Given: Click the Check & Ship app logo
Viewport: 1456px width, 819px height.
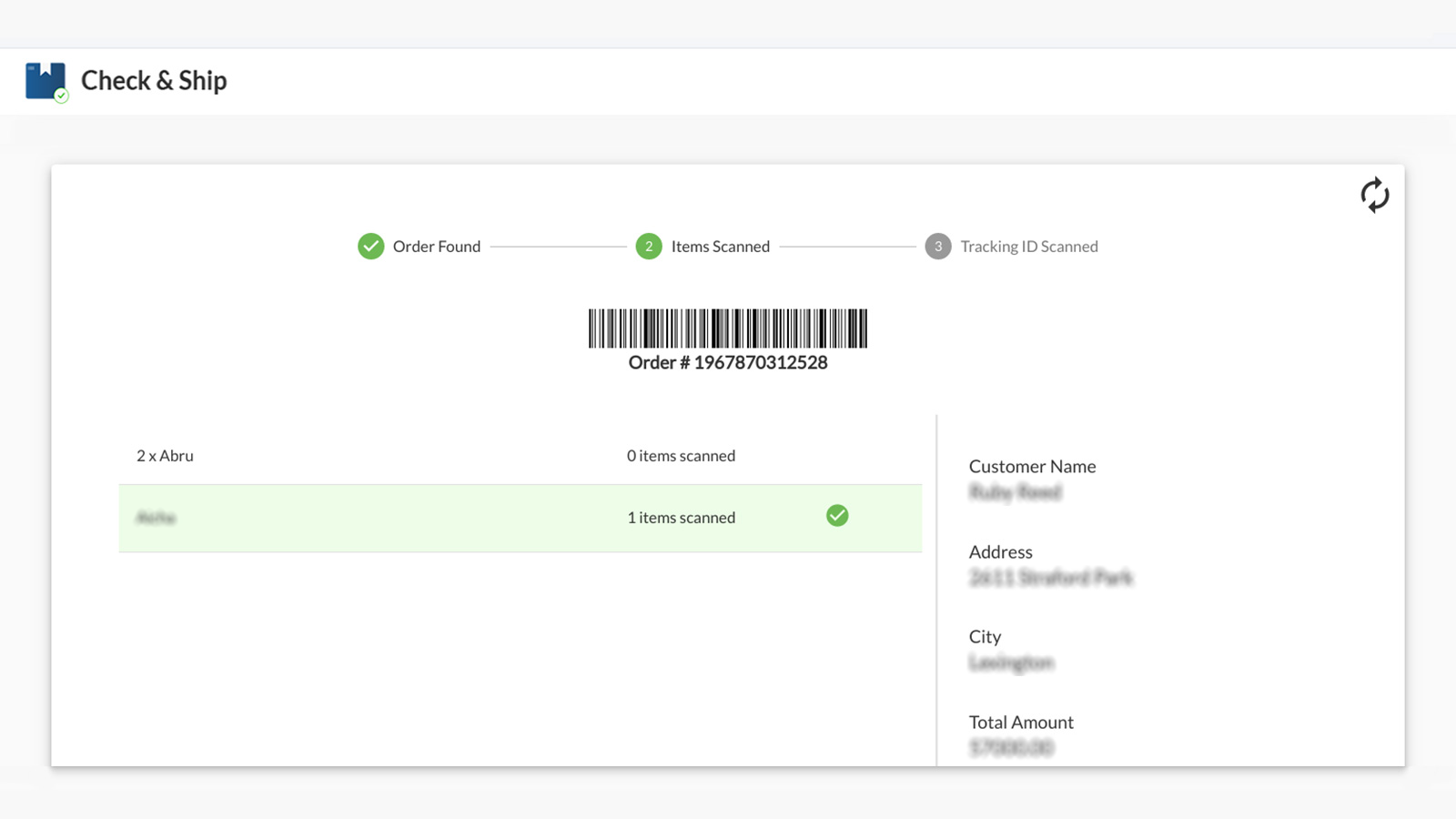Looking at the screenshot, I should (46, 82).
